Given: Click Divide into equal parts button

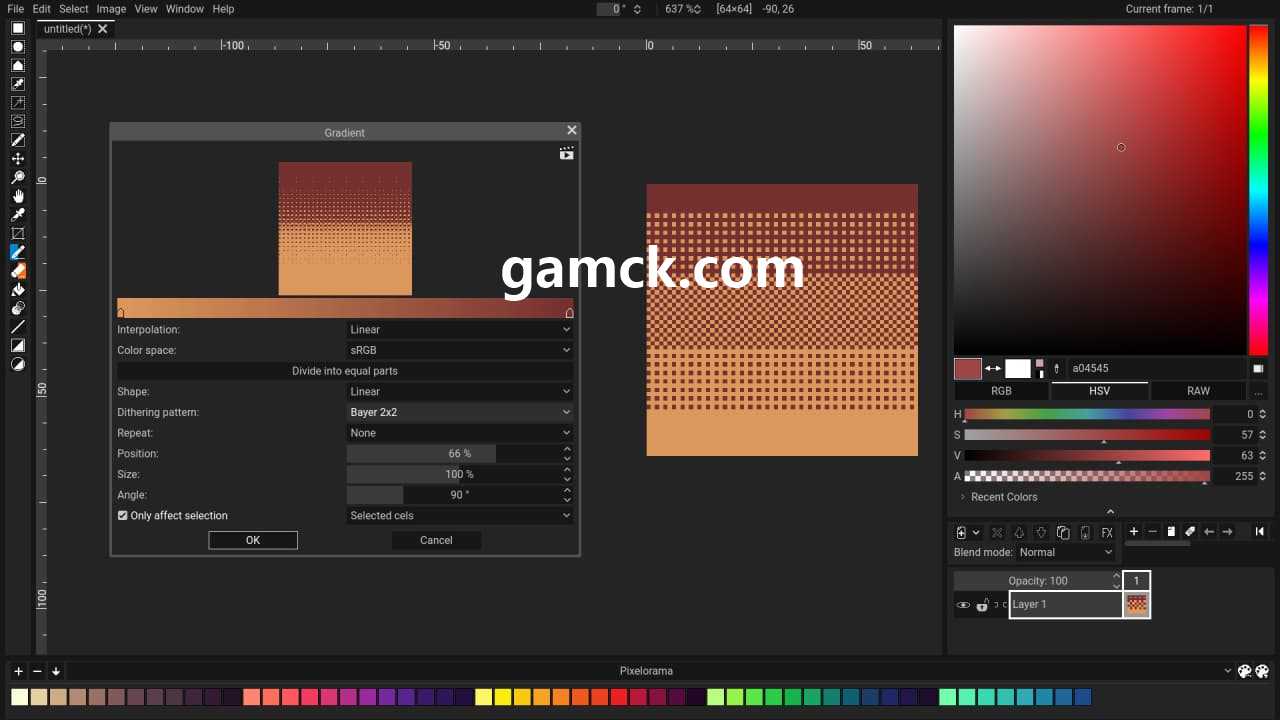Looking at the screenshot, I should click(x=345, y=371).
